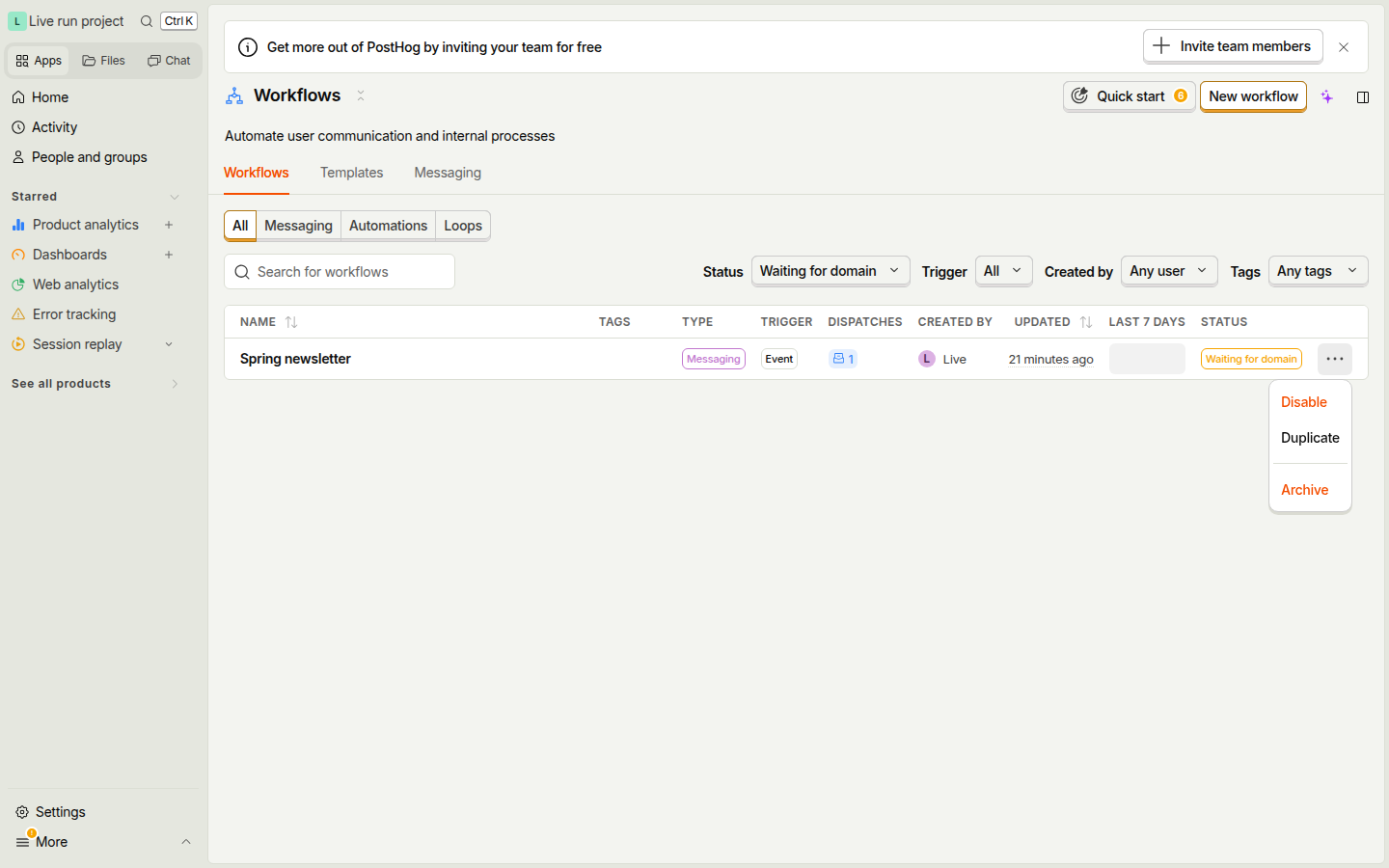1389x868 pixels.
Task: Open the PostHog AI sparkle icon
Action: [x=1327, y=96]
